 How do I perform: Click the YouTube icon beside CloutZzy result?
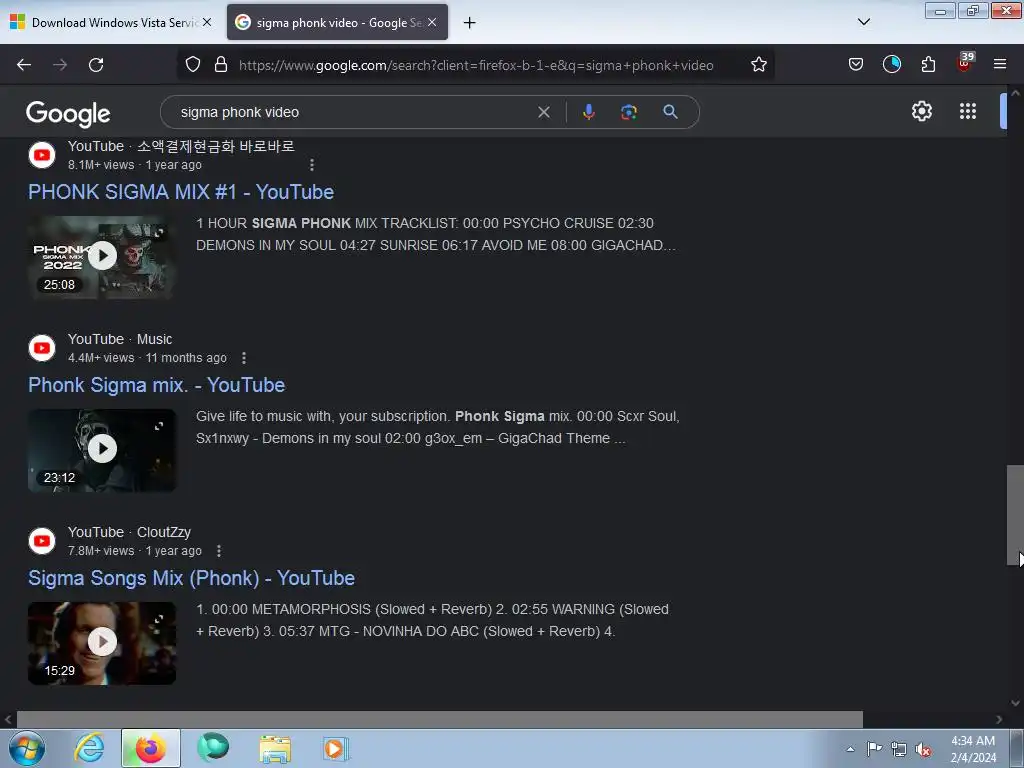[42, 541]
